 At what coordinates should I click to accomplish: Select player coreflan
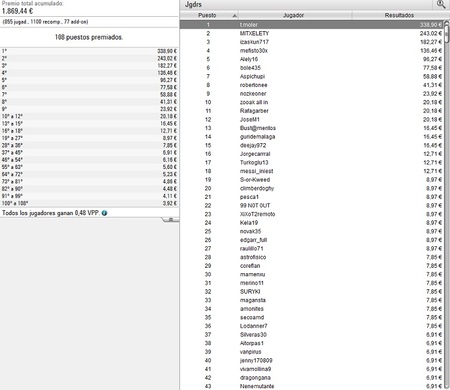point(250,266)
